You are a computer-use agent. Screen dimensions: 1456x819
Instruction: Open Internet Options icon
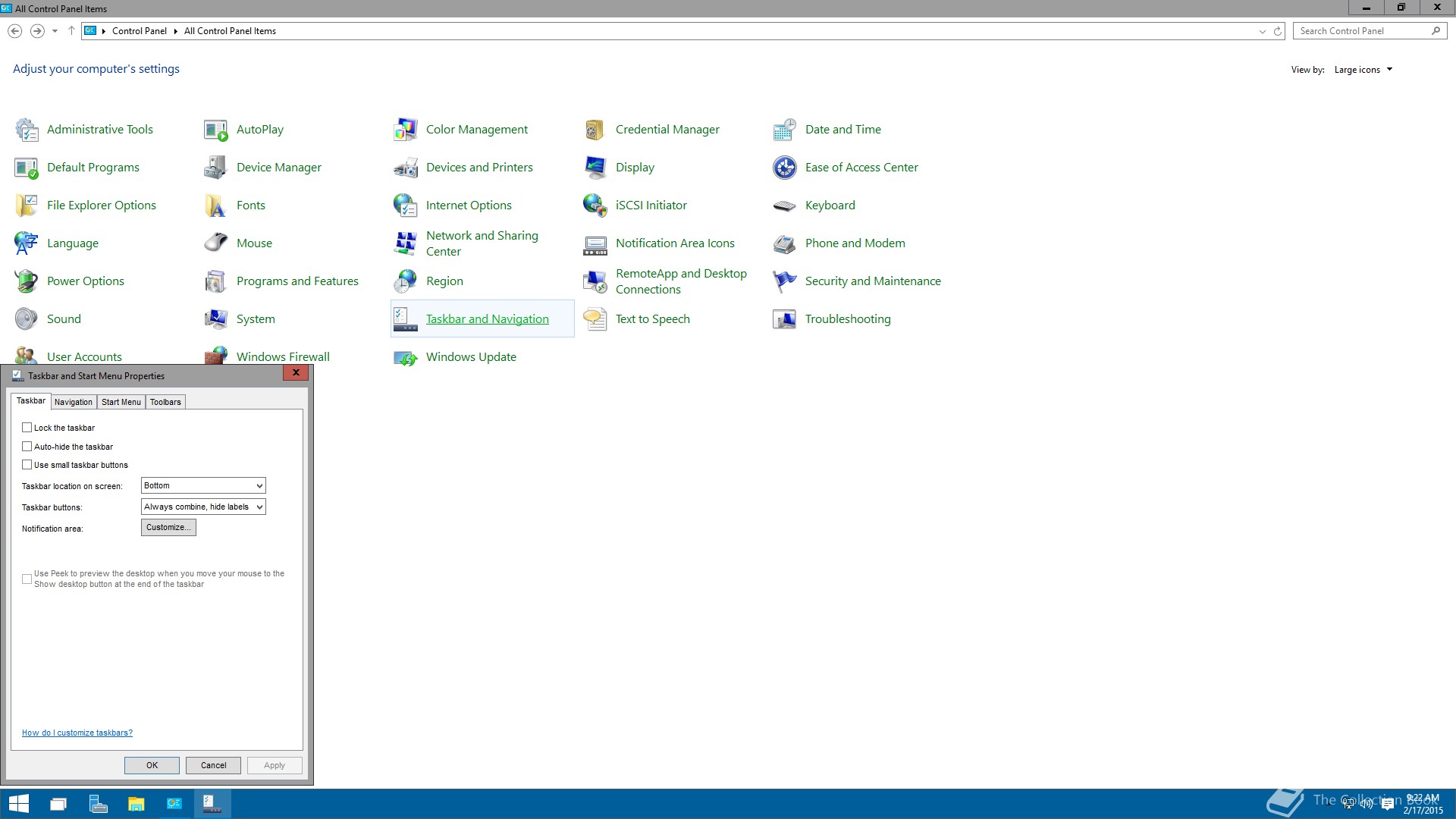(x=406, y=206)
